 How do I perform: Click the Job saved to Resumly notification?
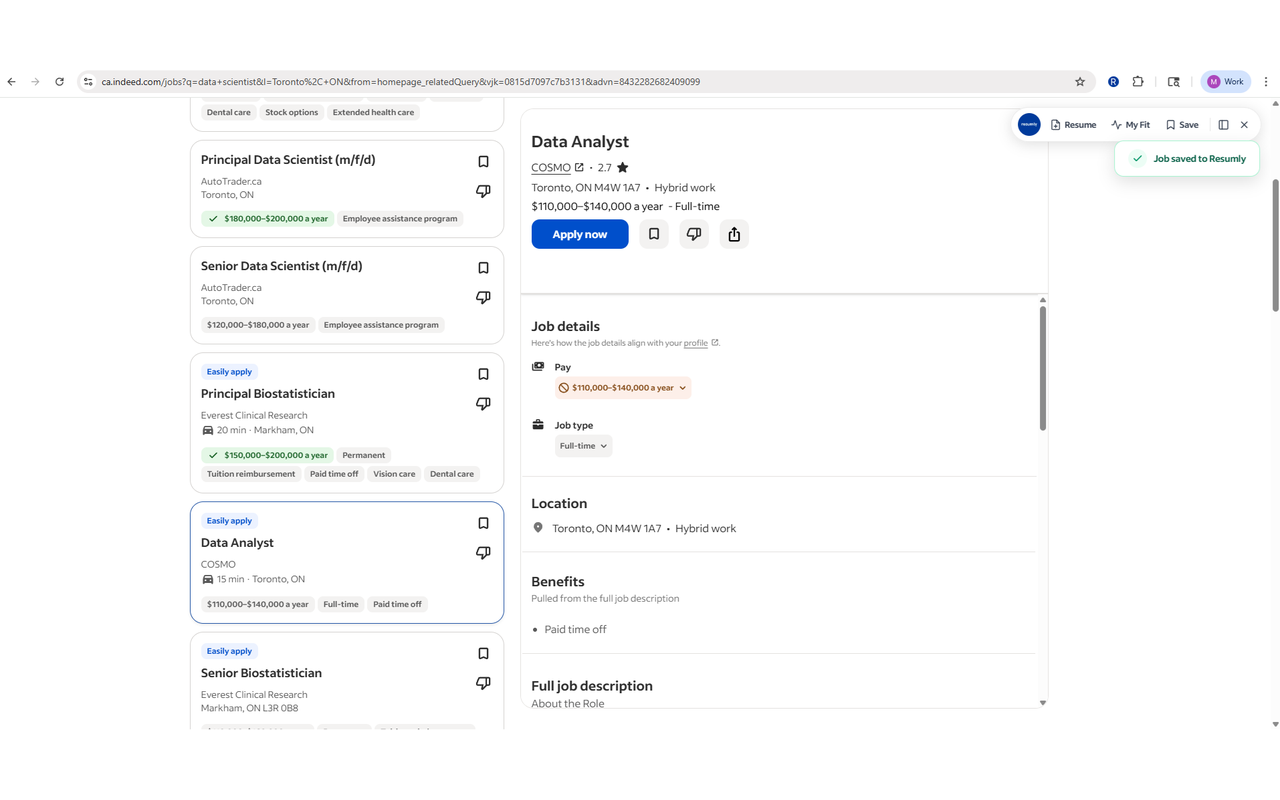1187,159
